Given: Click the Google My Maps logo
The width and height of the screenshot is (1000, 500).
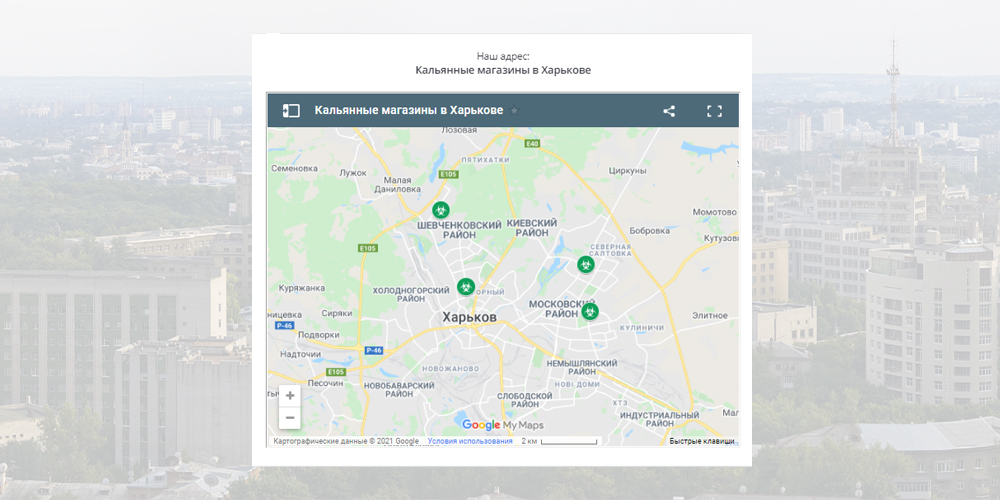Looking at the screenshot, I should coord(503,425).
